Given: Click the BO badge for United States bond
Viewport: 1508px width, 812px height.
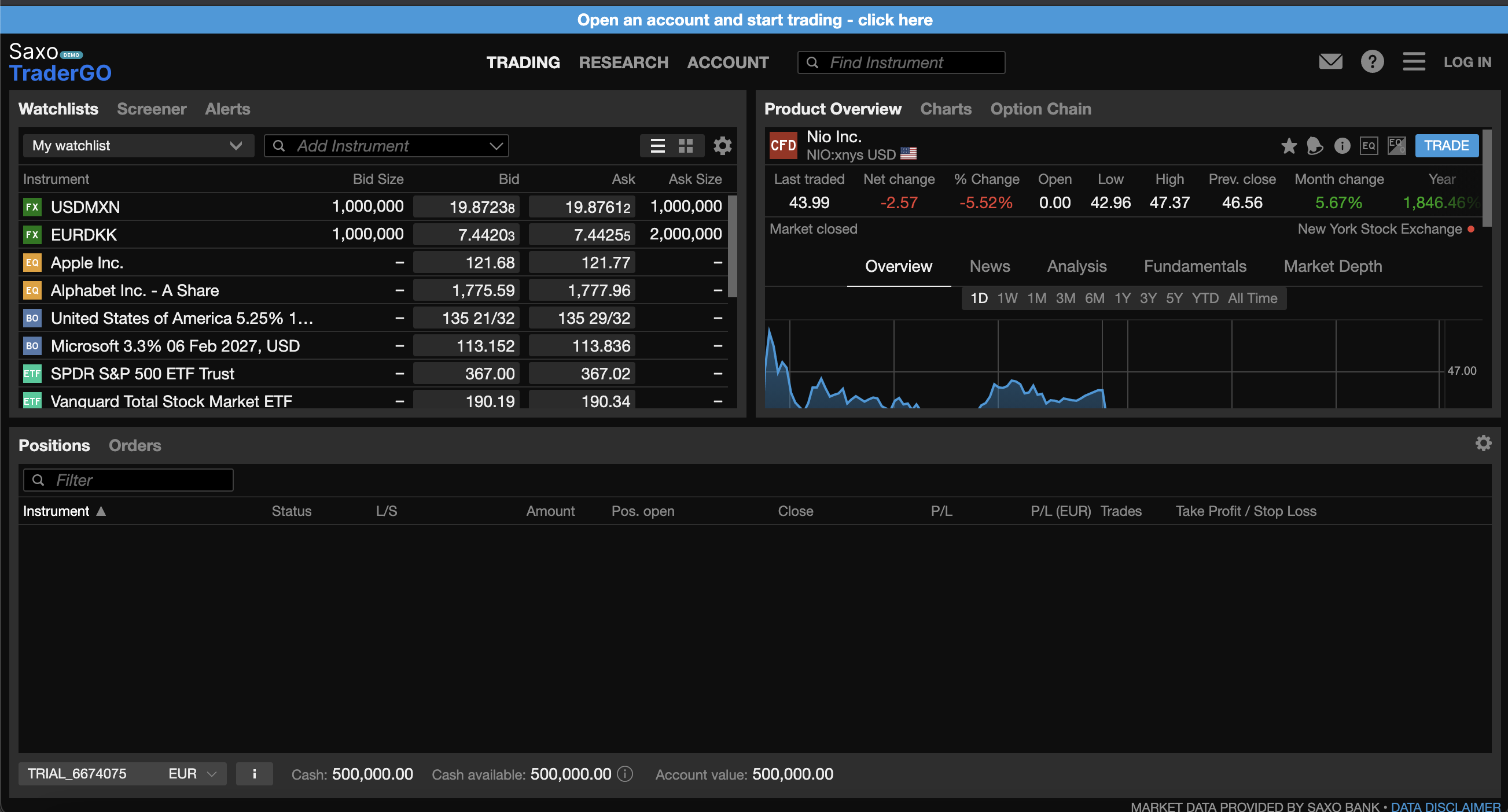Looking at the screenshot, I should [x=32, y=318].
